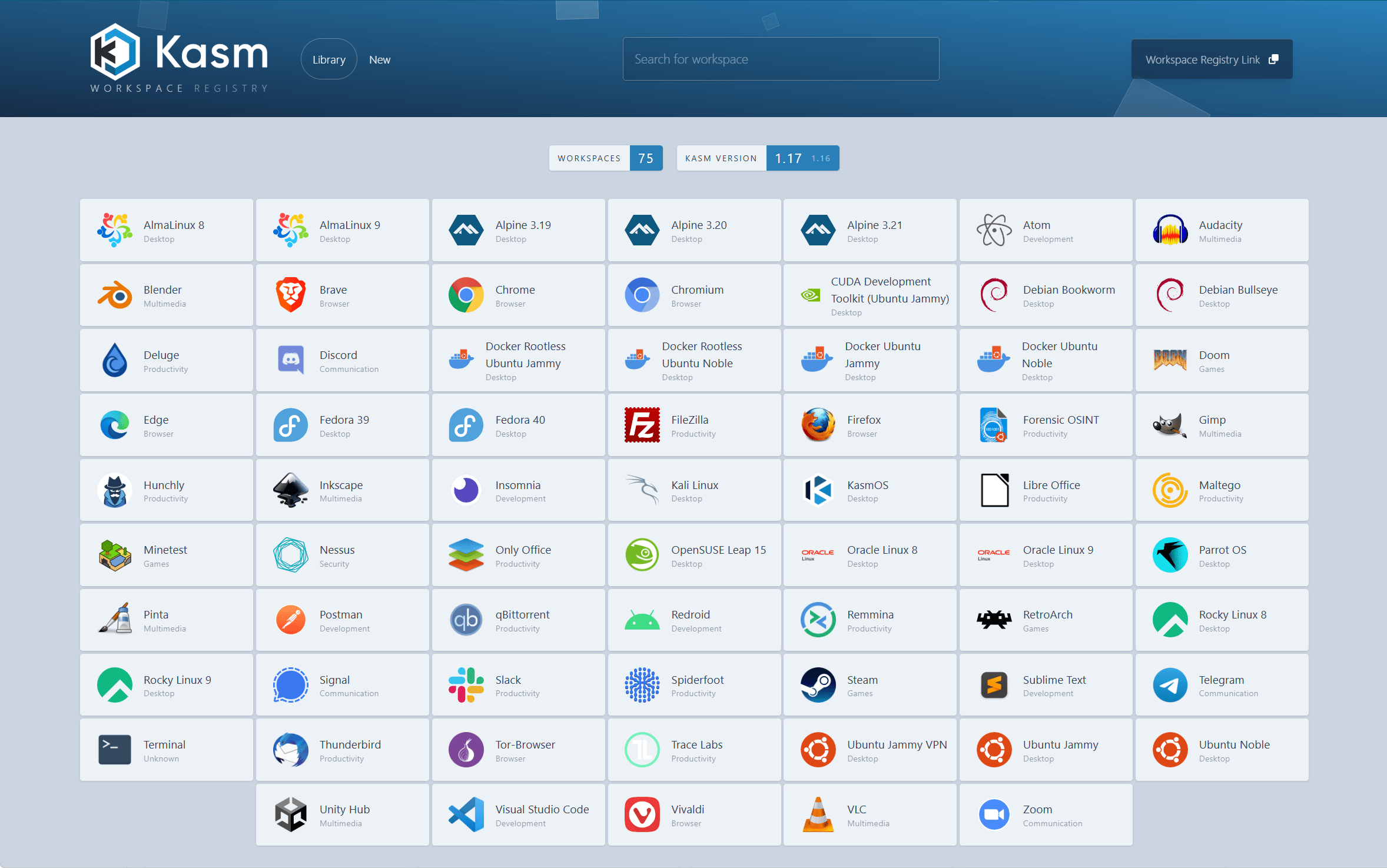Select Kasm version 1.17
1387x868 pixels.
(x=788, y=158)
